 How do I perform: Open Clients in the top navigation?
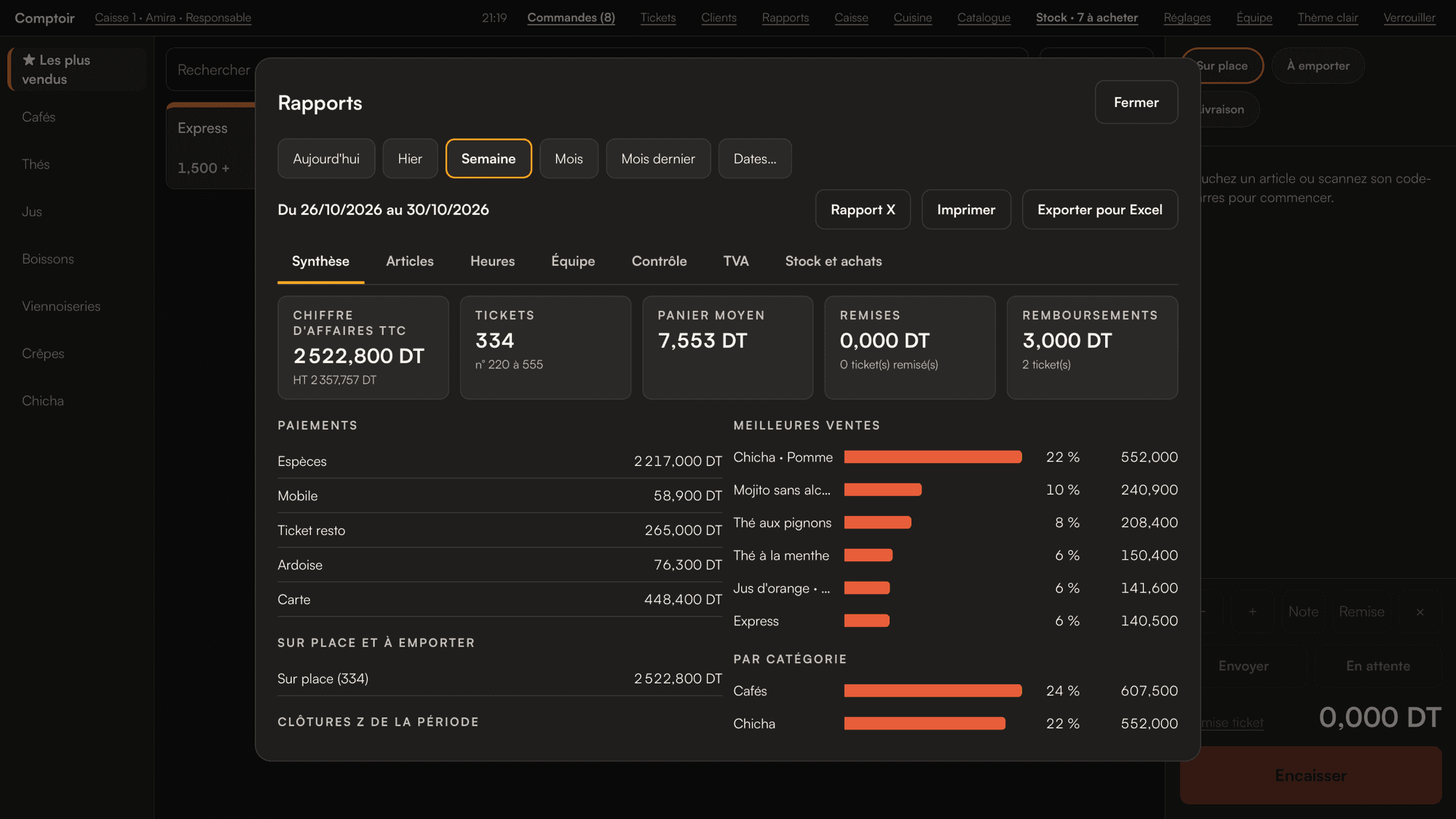tap(719, 17)
